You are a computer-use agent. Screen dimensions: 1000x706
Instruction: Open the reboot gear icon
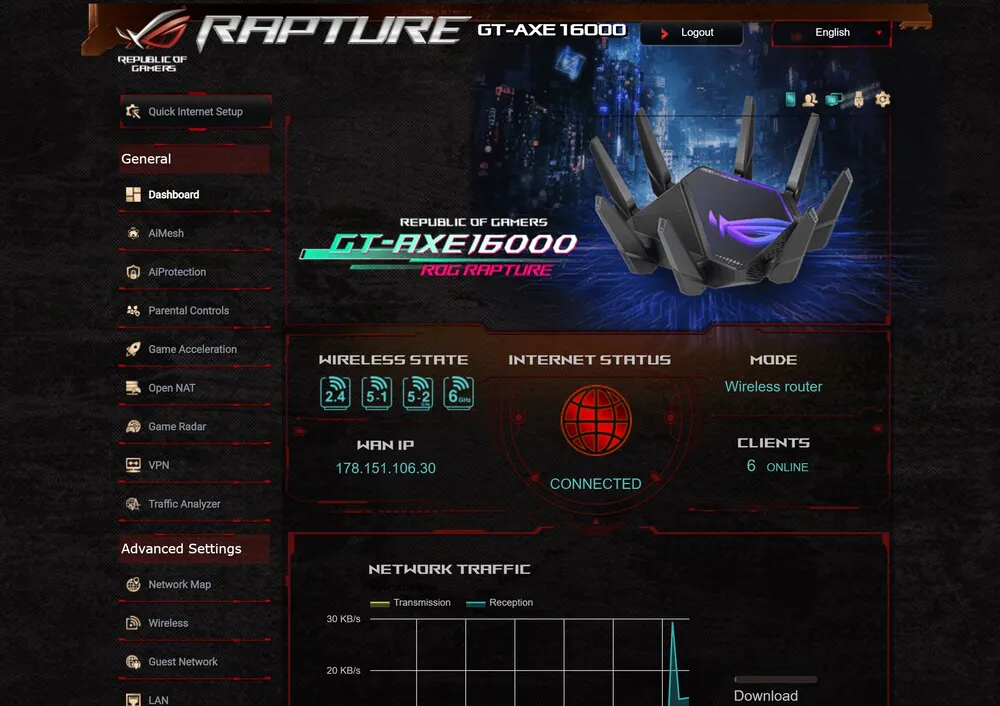coord(883,99)
